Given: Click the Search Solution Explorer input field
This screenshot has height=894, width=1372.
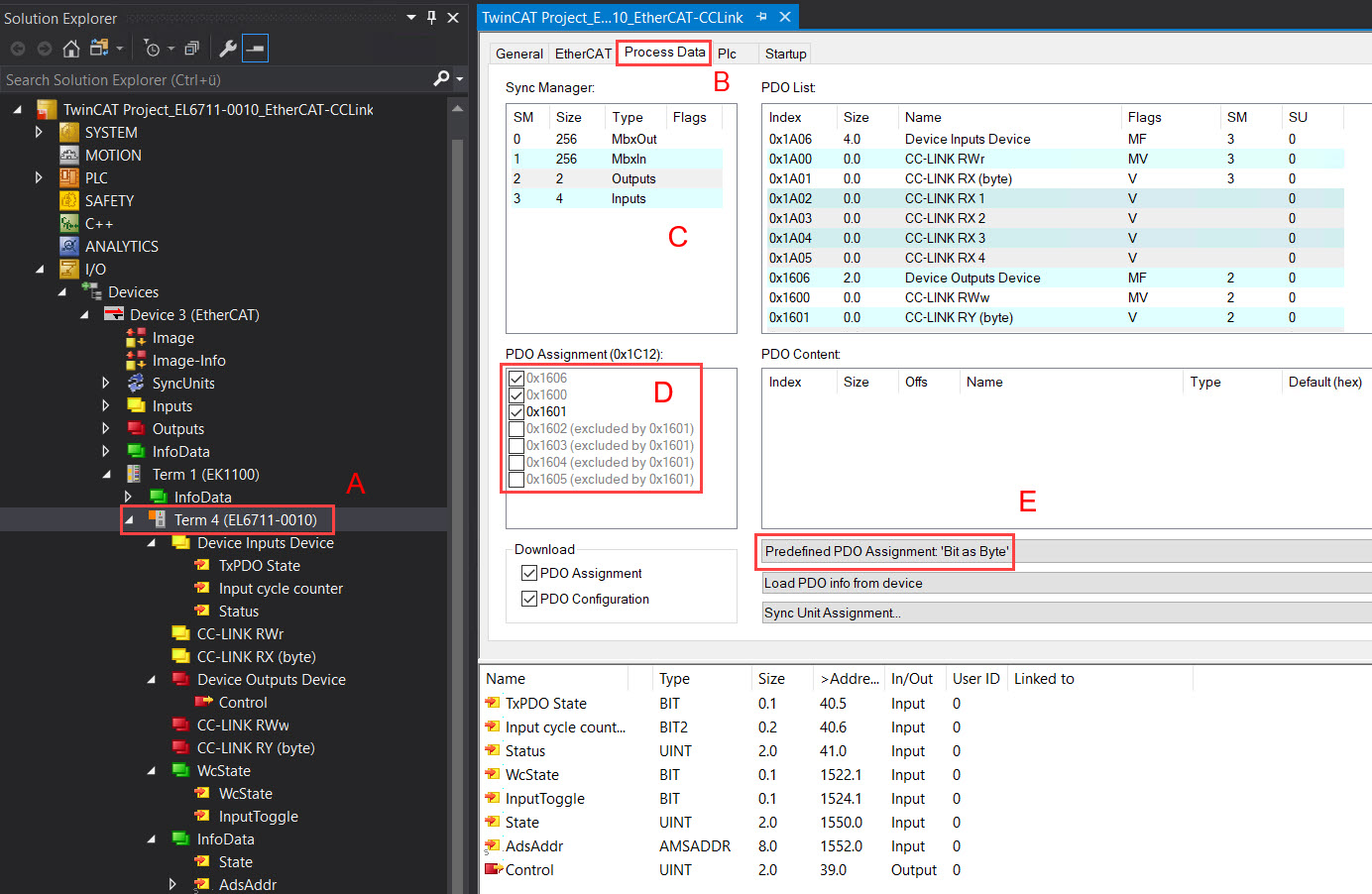Looking at the screenshot, I should click(216, 79).
